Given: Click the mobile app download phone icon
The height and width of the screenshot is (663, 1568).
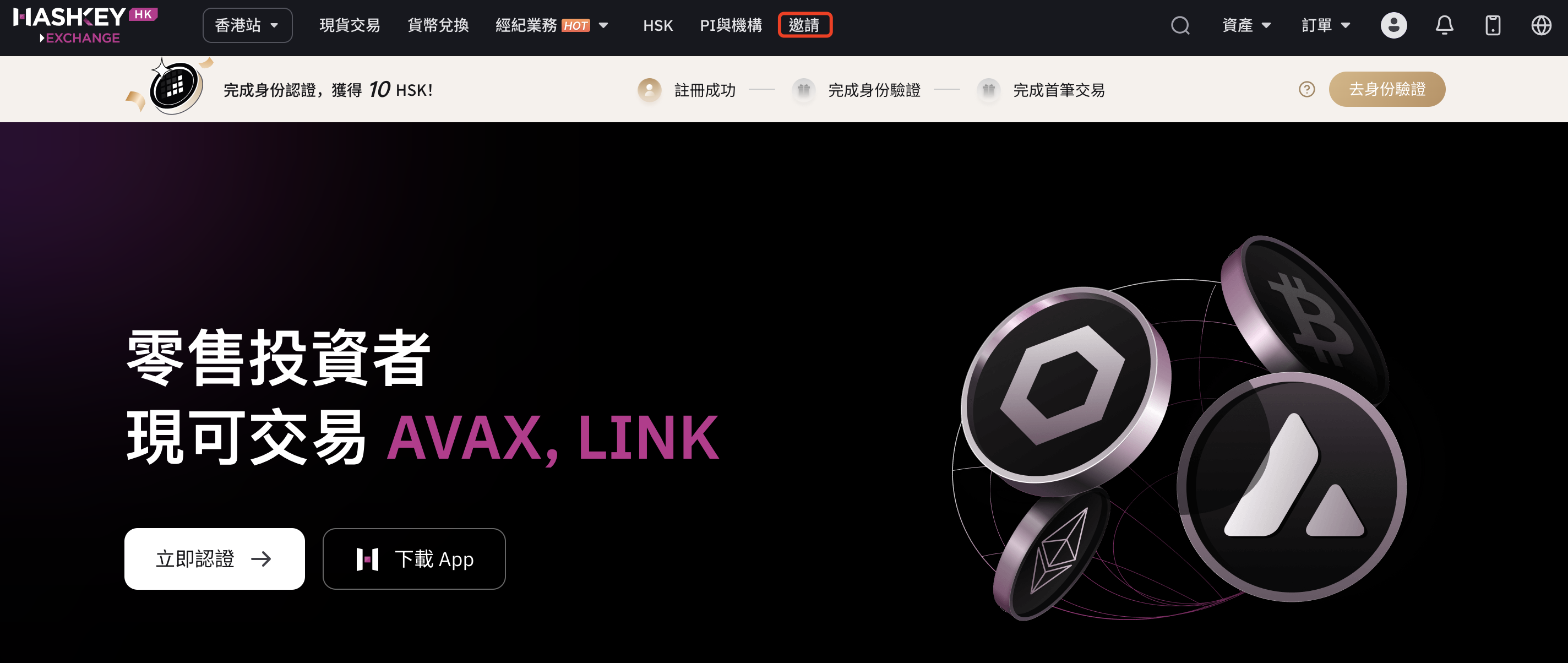Looking at the screenshot, I should (x=1493, y=25).
